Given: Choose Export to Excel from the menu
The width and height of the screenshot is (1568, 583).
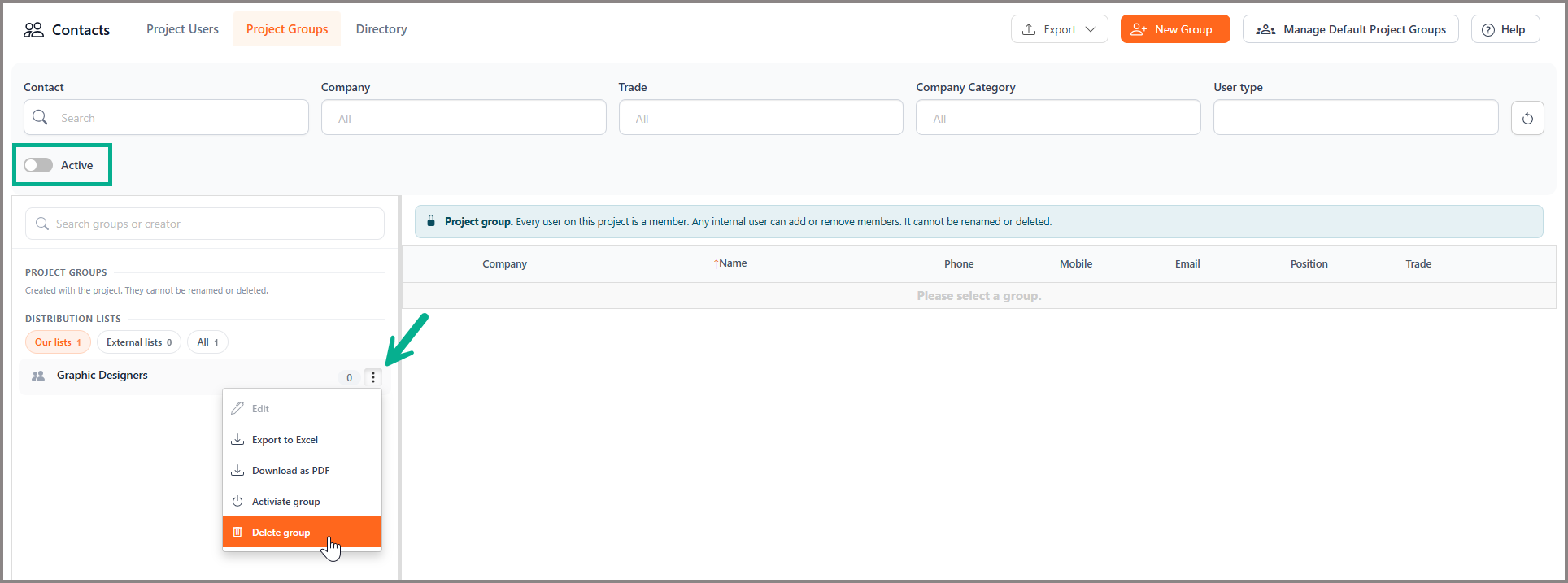Looking at the screenshot, I should click(x=302, y=439).
